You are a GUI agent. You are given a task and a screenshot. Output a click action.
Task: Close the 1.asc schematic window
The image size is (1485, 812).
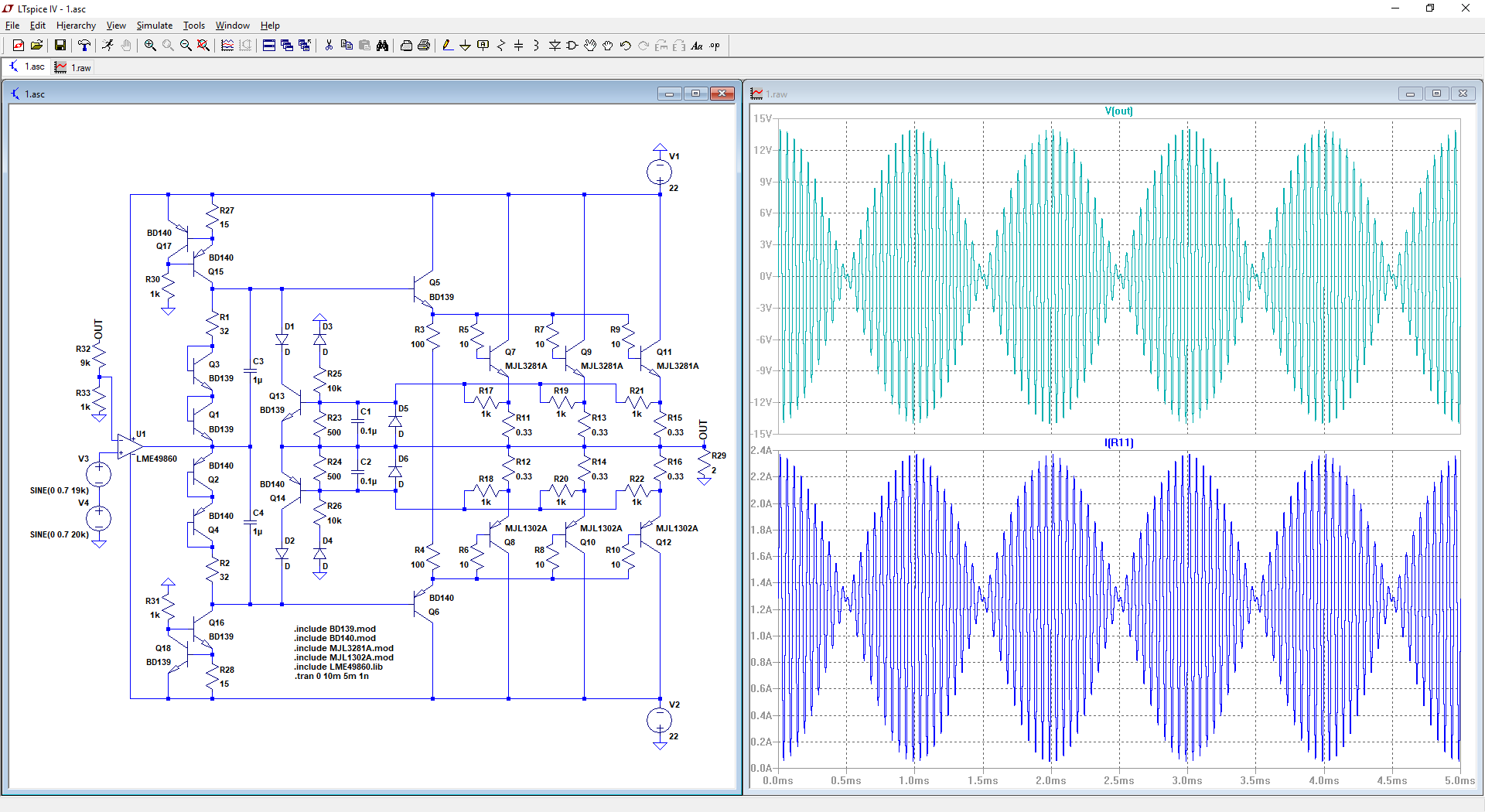tap(722, 94)
